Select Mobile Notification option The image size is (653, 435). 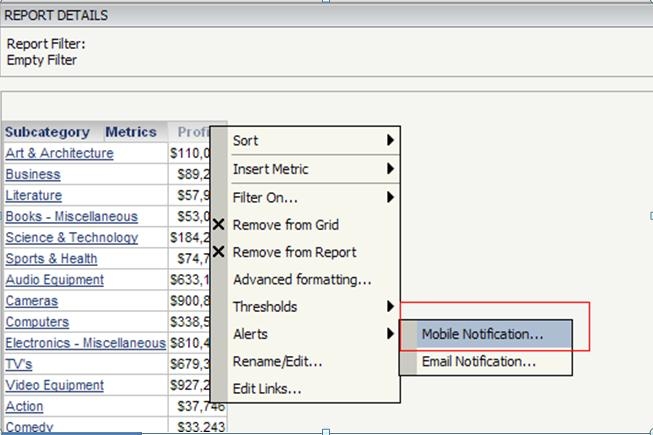(483, 335)
